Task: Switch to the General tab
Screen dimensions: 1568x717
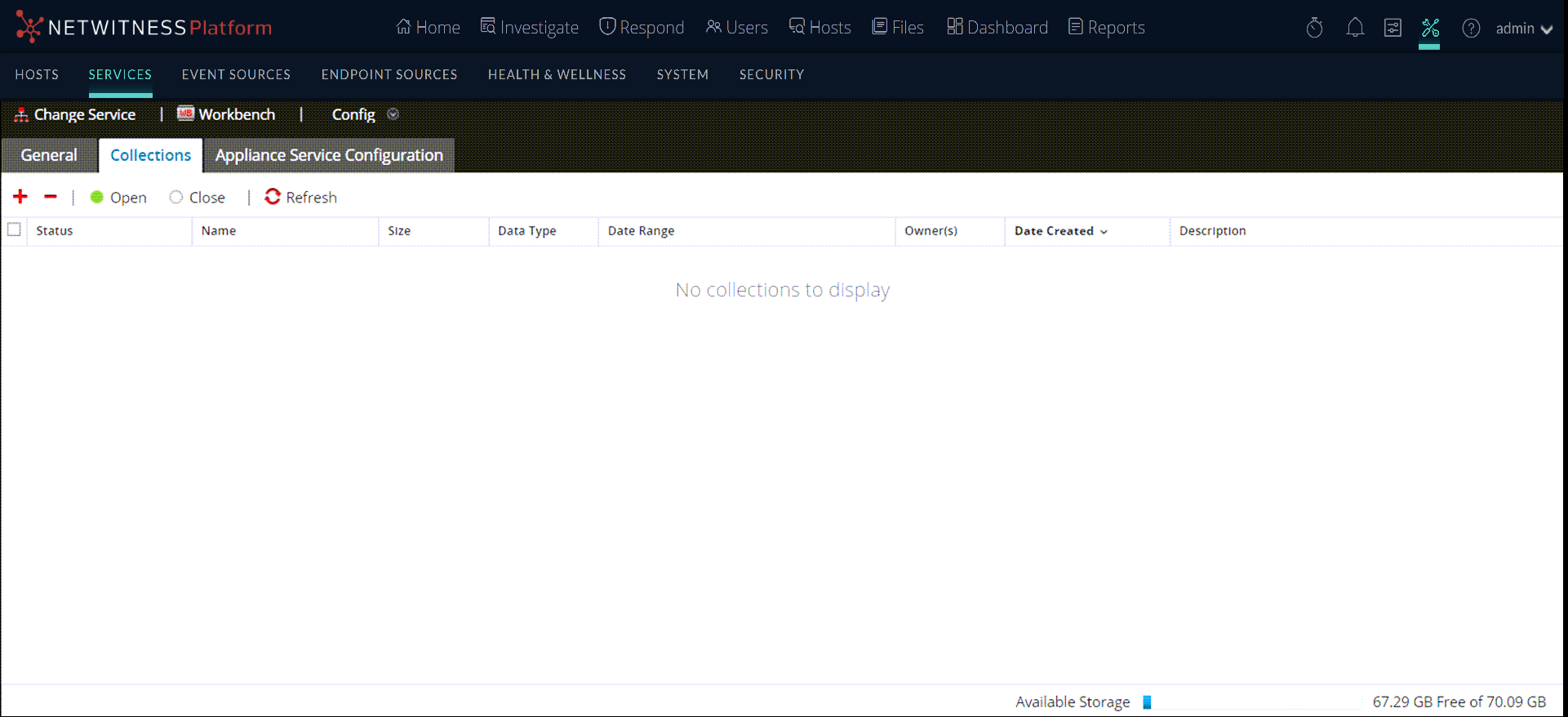Action: [x=49, y=155]
